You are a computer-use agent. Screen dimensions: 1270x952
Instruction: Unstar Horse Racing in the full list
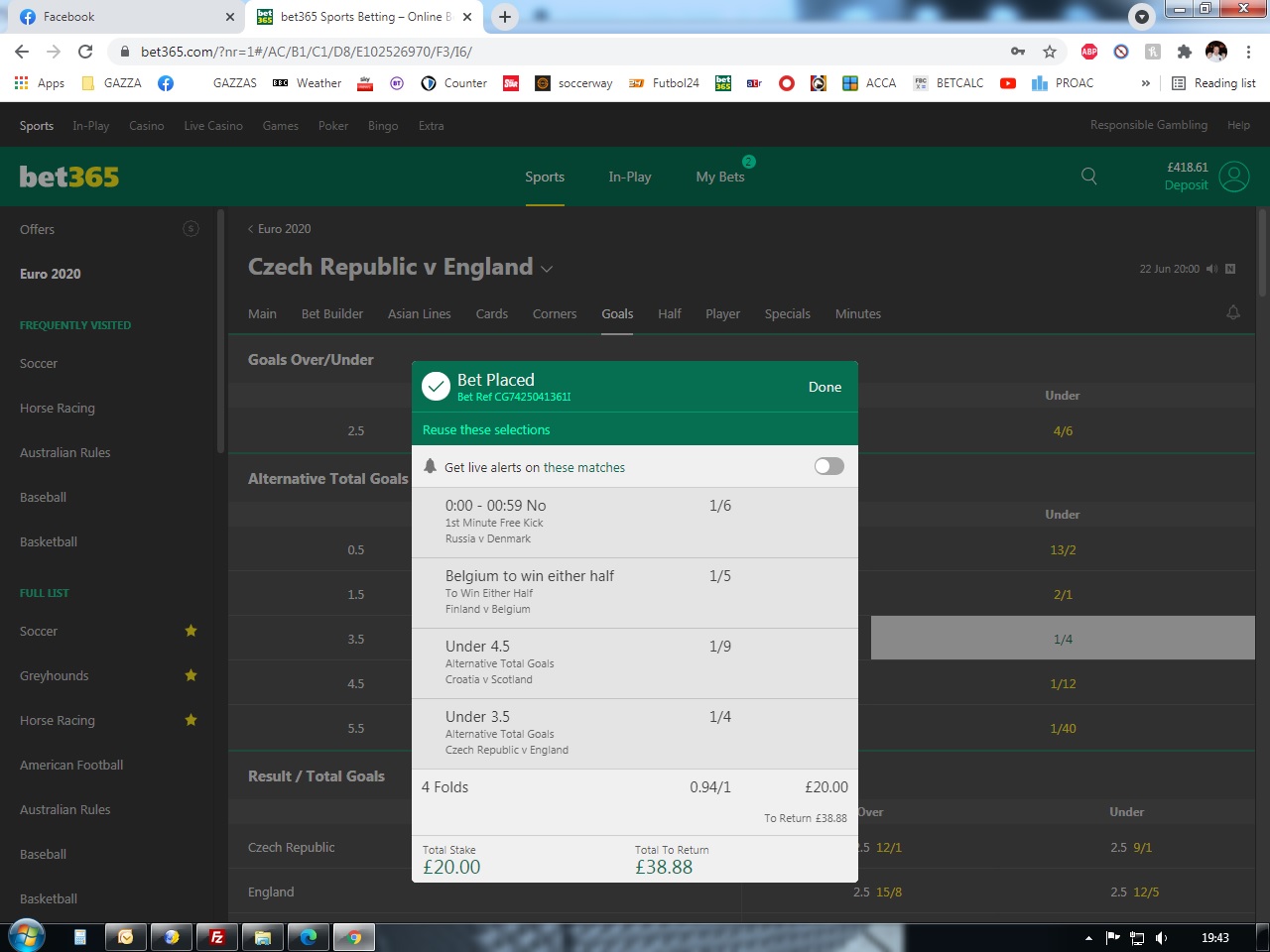pos(190,720)
